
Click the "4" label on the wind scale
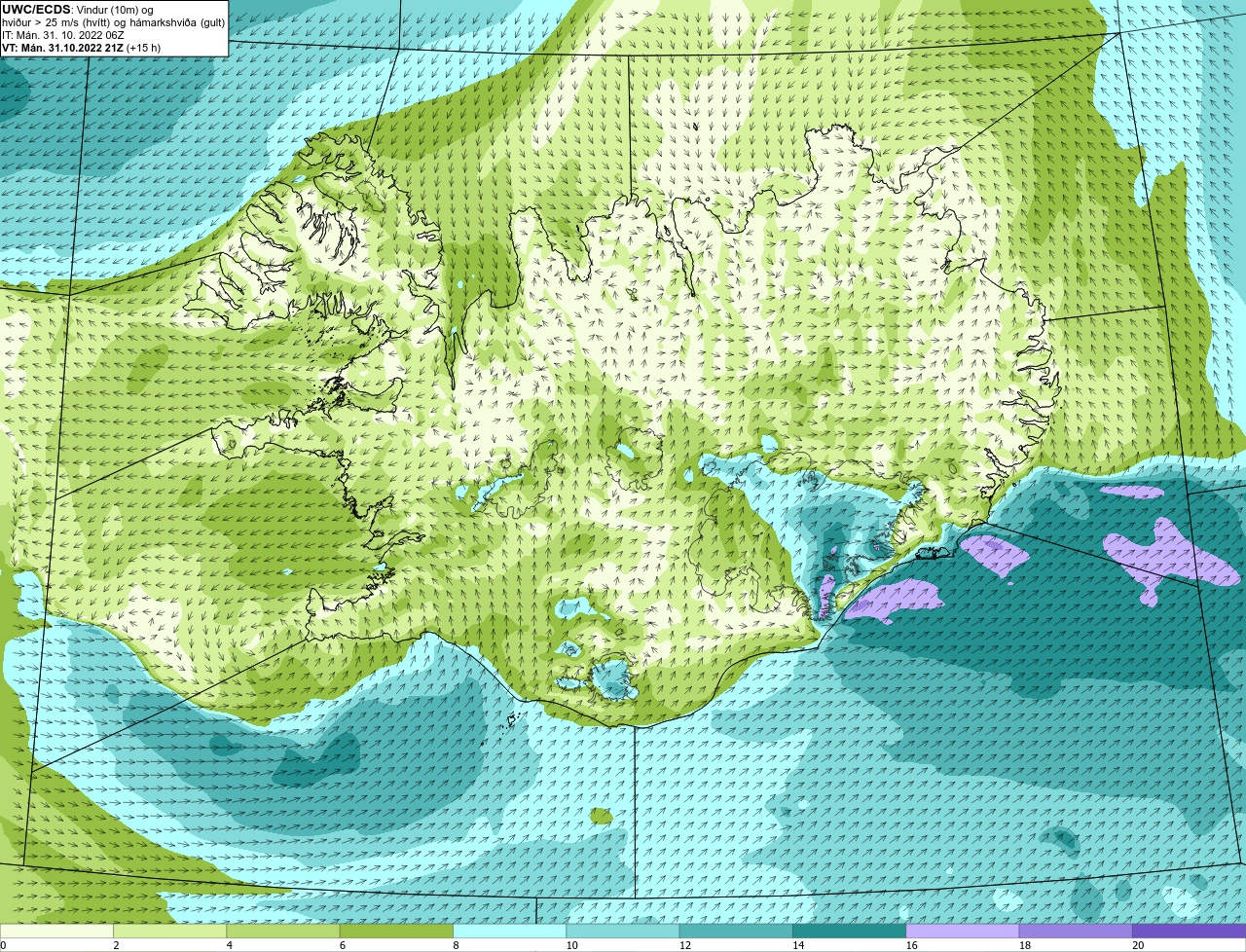click(x=230, y=945)
